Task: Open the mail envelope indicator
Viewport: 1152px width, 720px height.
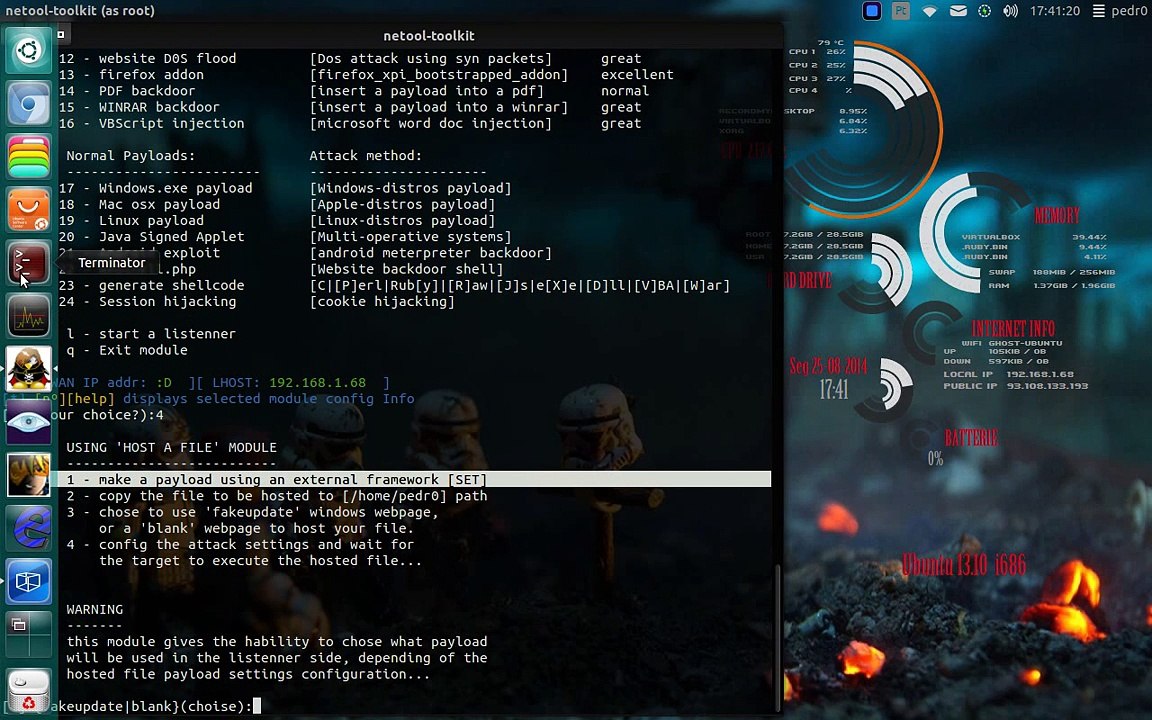Action: 958,11
